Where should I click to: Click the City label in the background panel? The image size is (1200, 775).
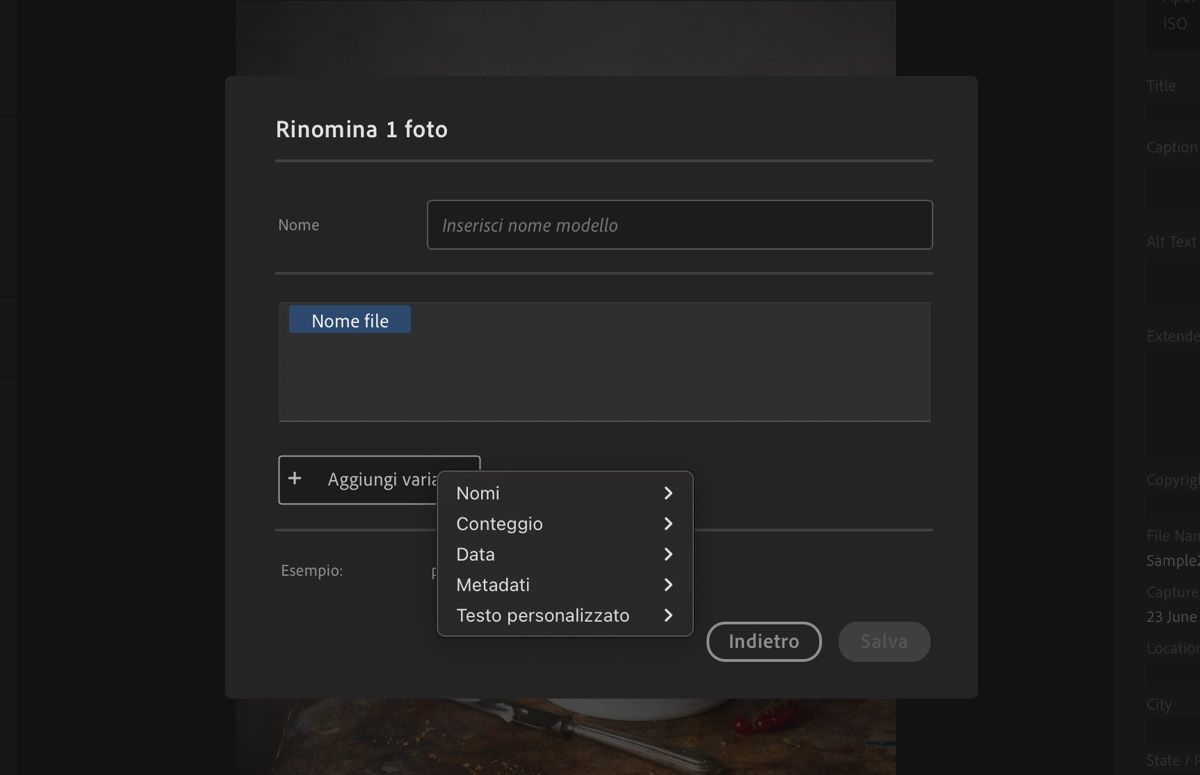click(1159, 705)
